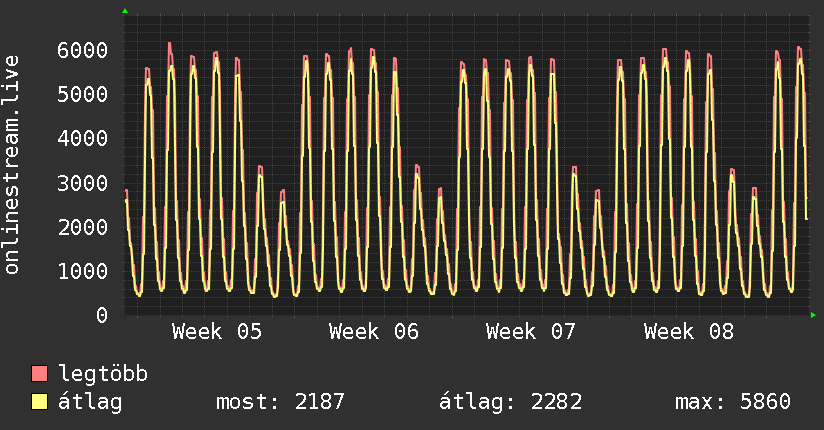The height and width of the screenshot is (430, 824).
Task: Click the yellow átlag legend swatch
Action: point(40,402)
